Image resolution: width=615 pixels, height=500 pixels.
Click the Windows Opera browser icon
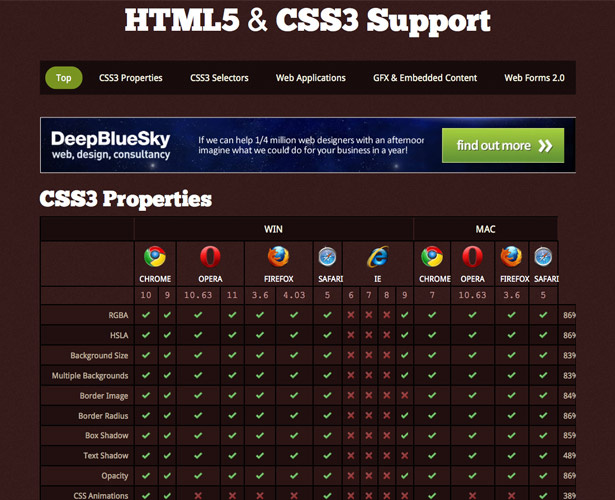(210, 256)
